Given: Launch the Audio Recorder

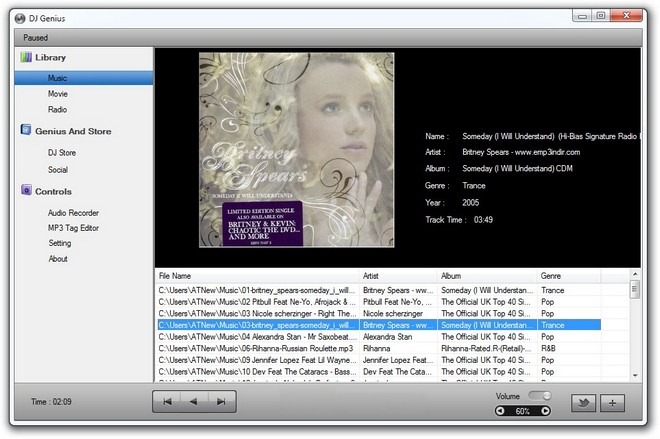Looking at the screenshot, I should pos(73,213).
